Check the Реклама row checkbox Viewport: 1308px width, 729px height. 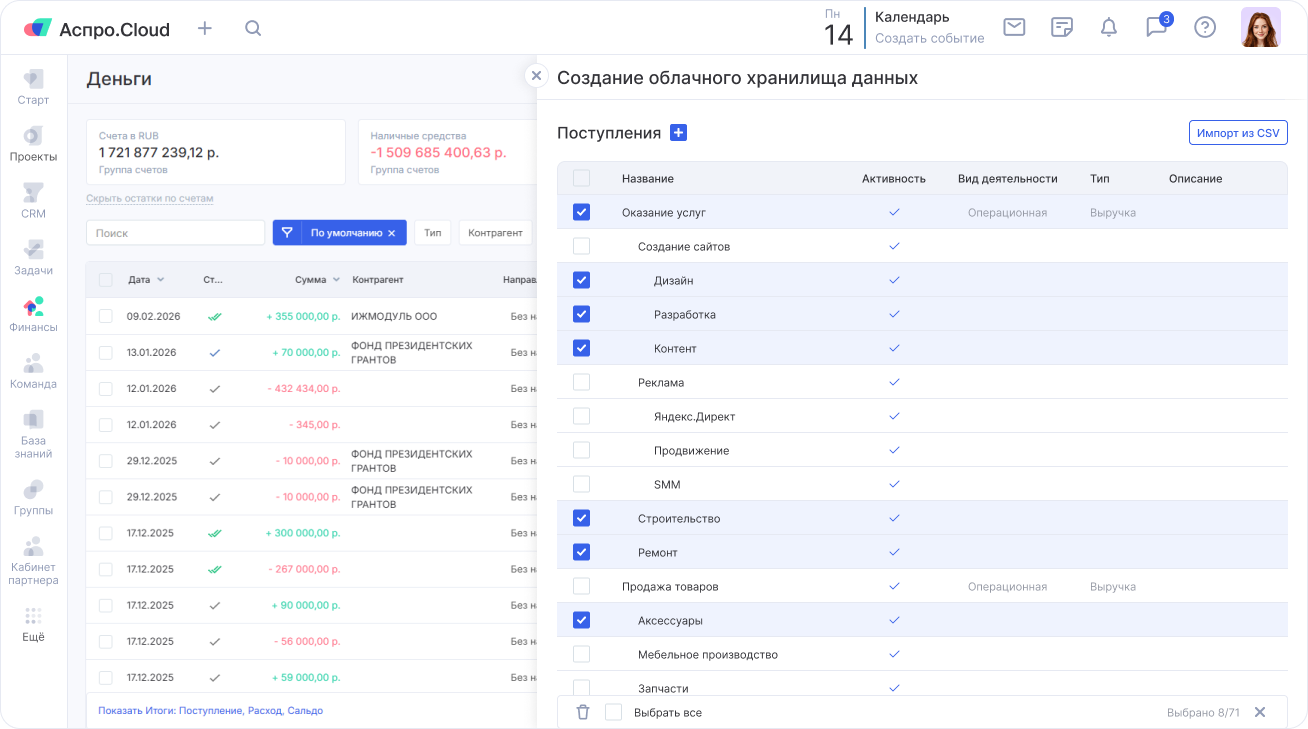pyautogui.click(x=581, y=382)
